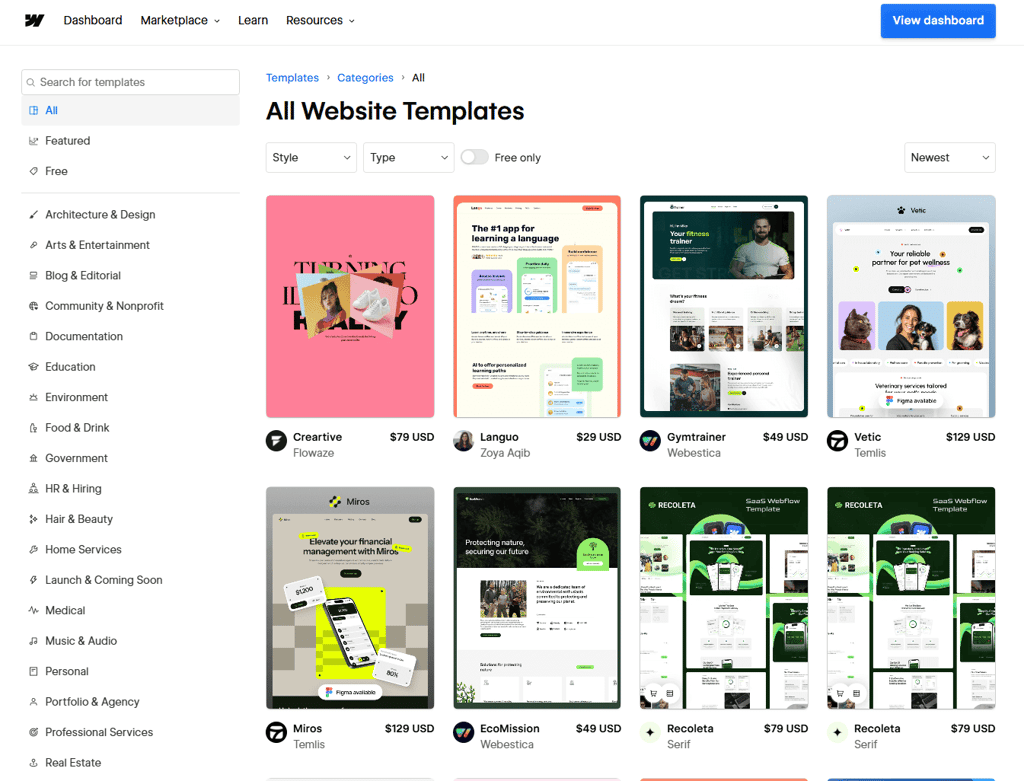Click the Portfolio & Agency person icon
This screenshot has width=1024, height=781.
33,702
